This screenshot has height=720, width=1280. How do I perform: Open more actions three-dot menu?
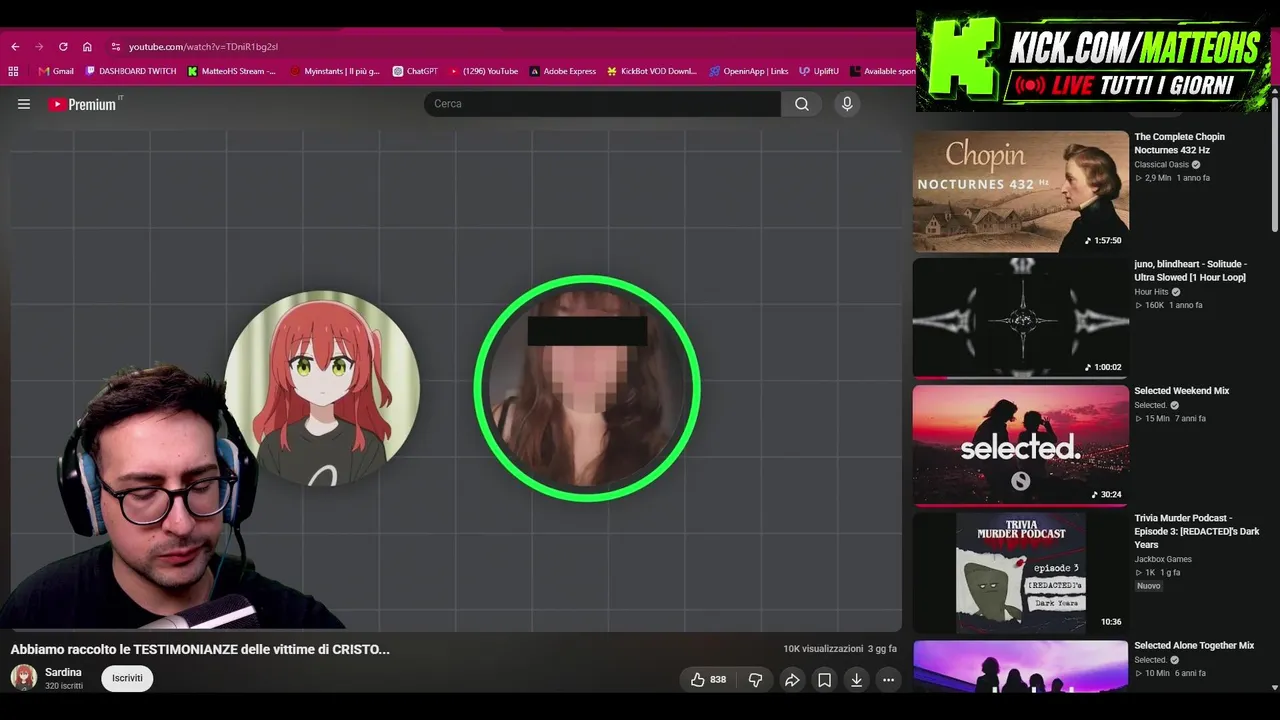point(888,680)
